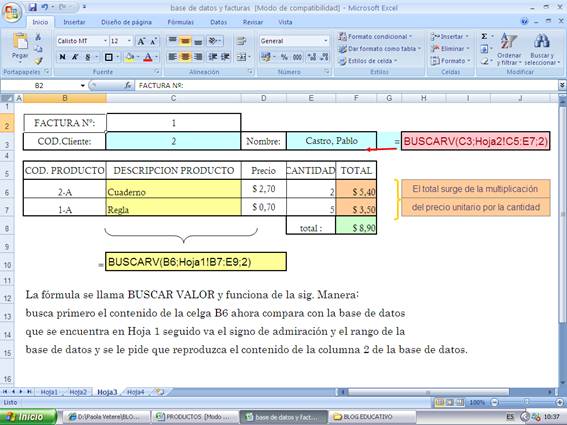567x425 pixels.
Task: Switch to Diseño de página tab
Action: pos(126,22)
